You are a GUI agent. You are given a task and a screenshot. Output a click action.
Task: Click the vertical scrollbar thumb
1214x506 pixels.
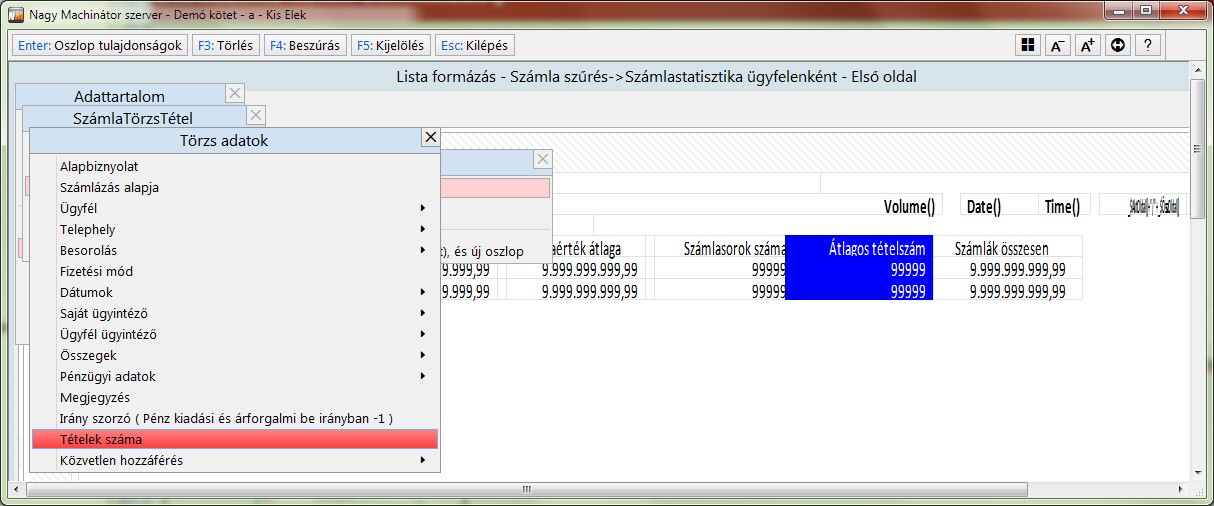coord(1198,150)
